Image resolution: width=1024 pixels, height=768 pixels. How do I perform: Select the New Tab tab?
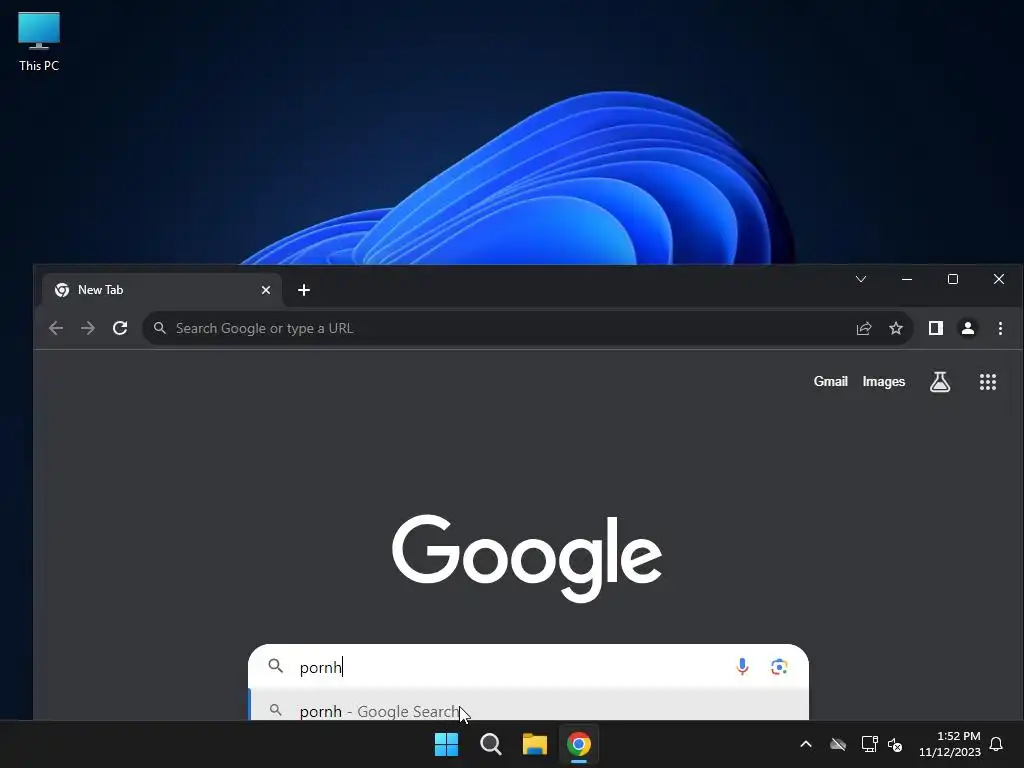pos(162,290)
